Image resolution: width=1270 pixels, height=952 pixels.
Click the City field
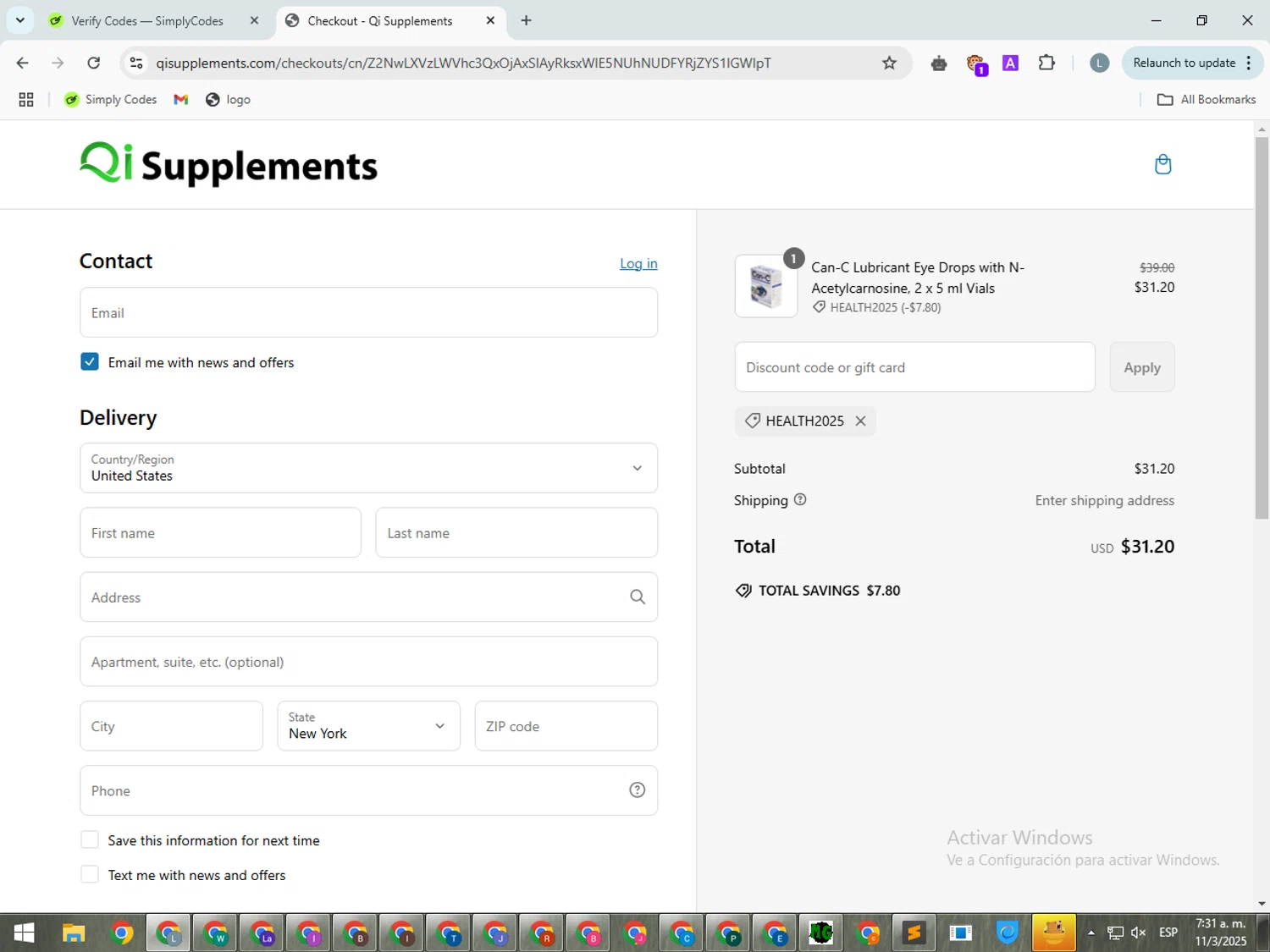[171, 726]
